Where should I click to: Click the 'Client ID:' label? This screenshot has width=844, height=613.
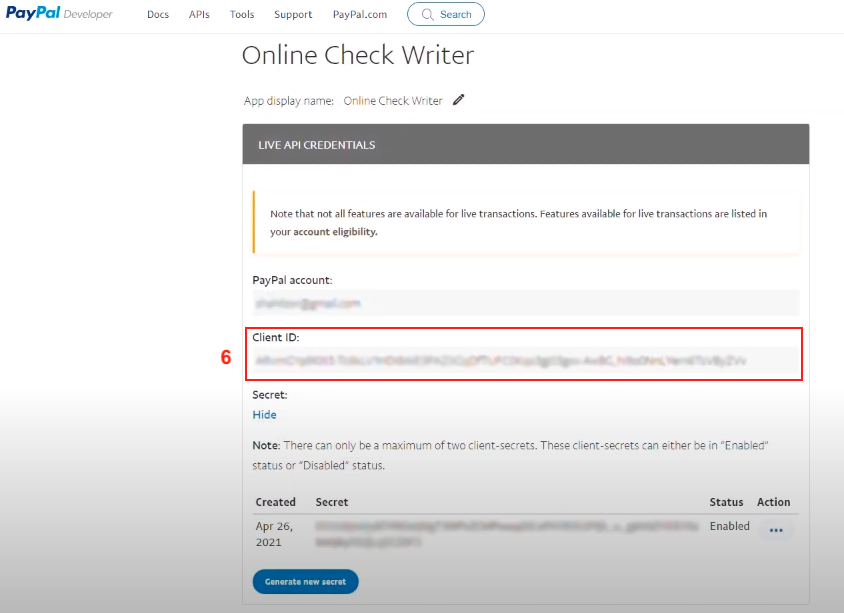point(276,337)
